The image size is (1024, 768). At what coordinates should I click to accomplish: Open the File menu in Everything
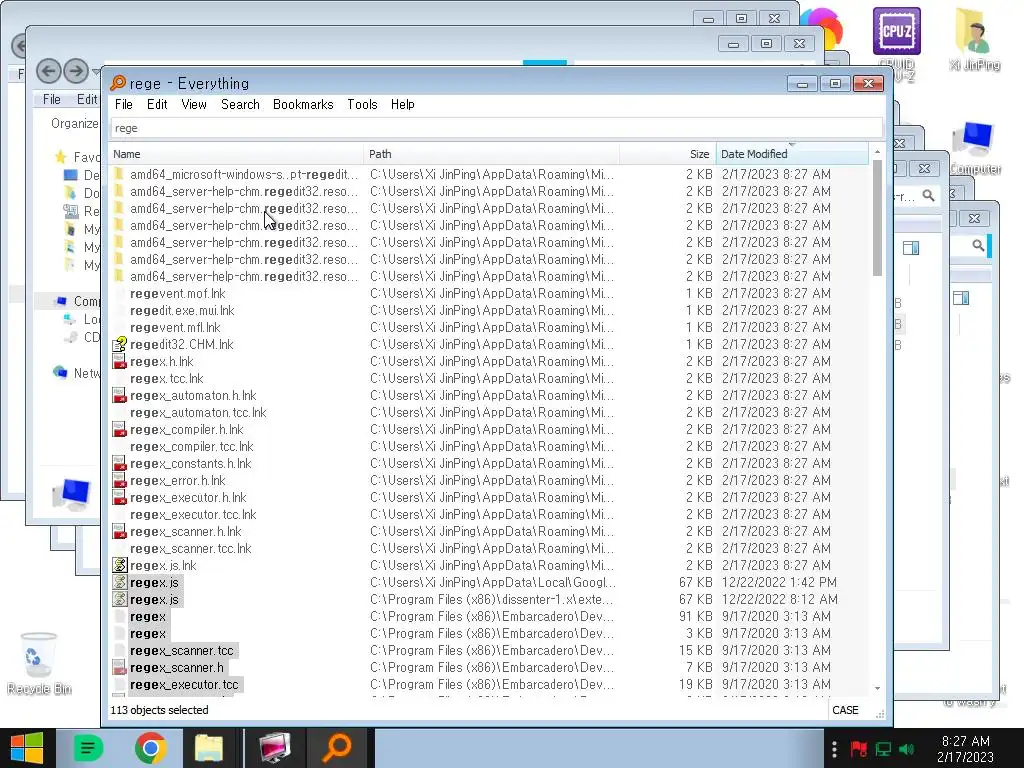pyautogui.click(x=123, y=104)
